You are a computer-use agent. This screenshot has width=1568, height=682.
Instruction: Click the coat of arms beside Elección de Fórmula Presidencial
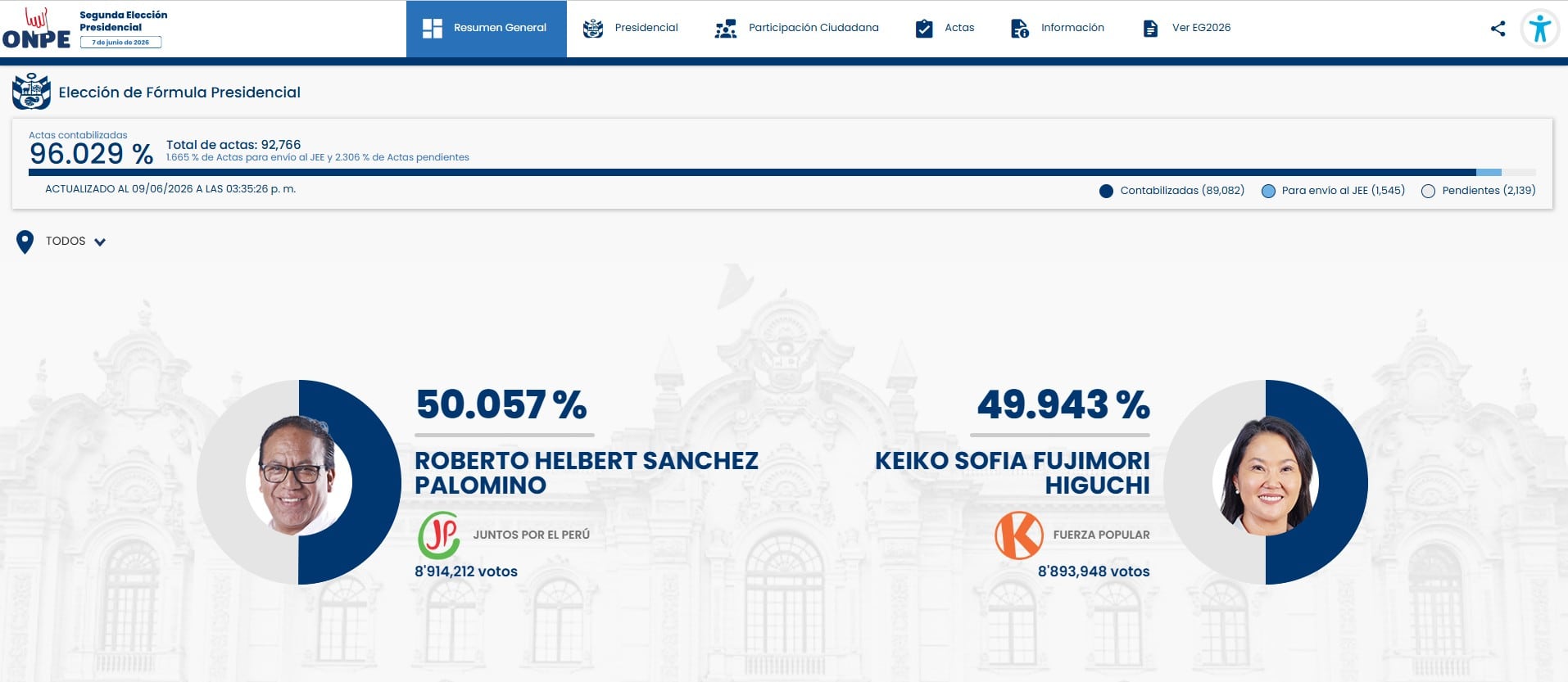[32, 92]
